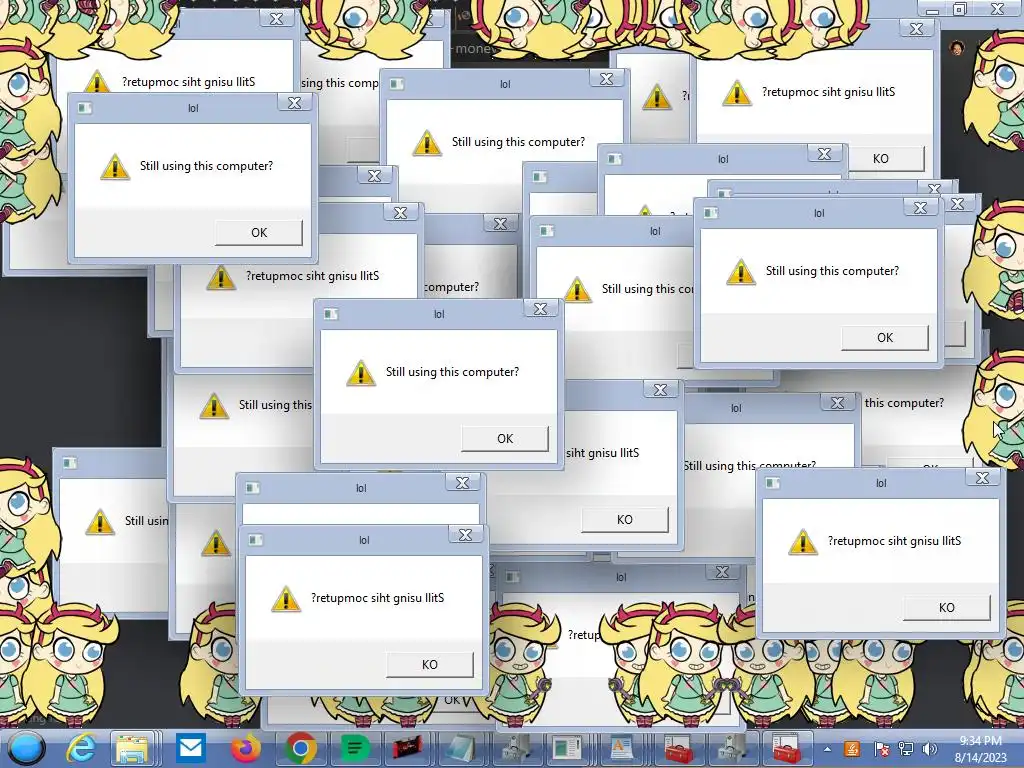
Task: Open the 9:34 PM clock and date
Action: click(x=980, y=749)
